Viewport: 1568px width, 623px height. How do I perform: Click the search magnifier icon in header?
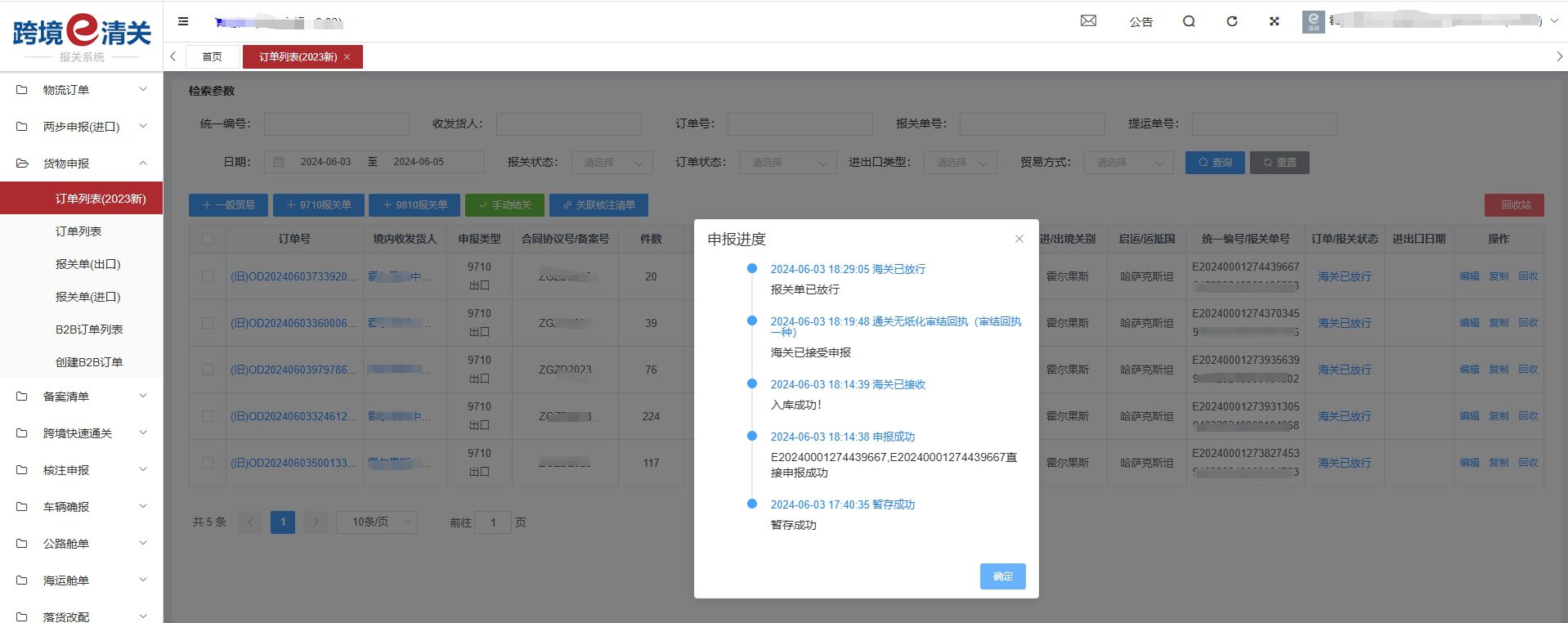click(1189, 21)
